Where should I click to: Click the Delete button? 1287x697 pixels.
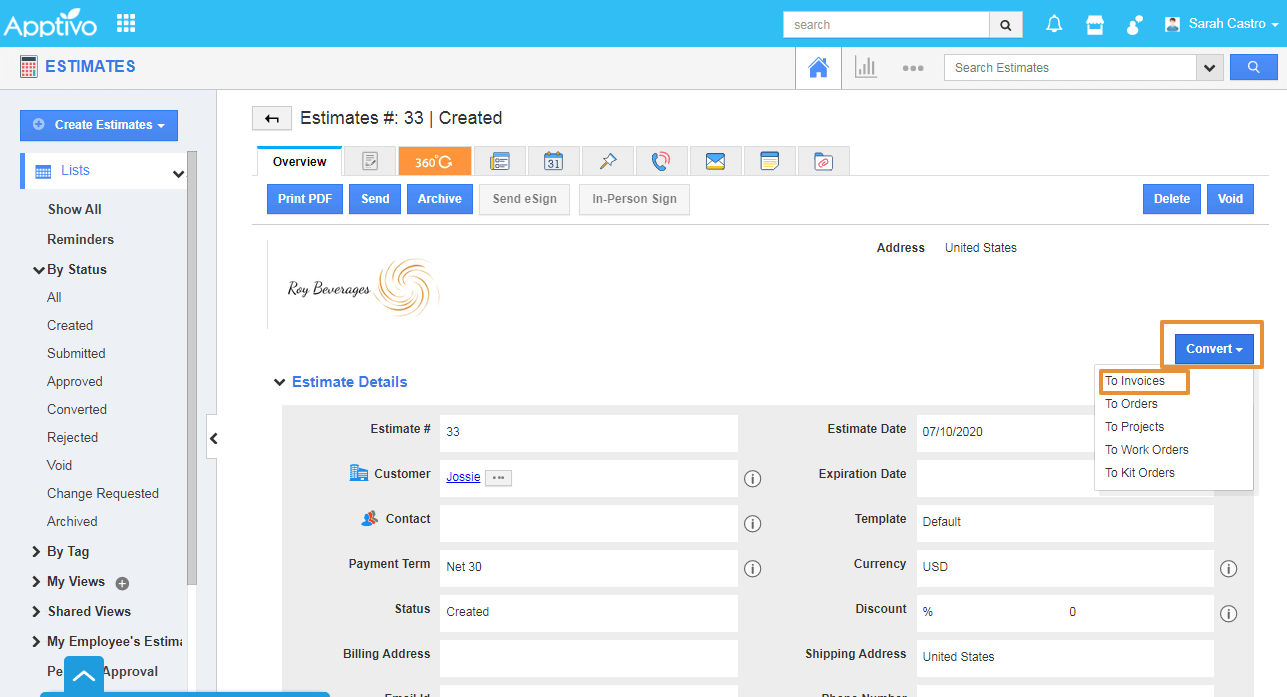[x=1172, y=199]
